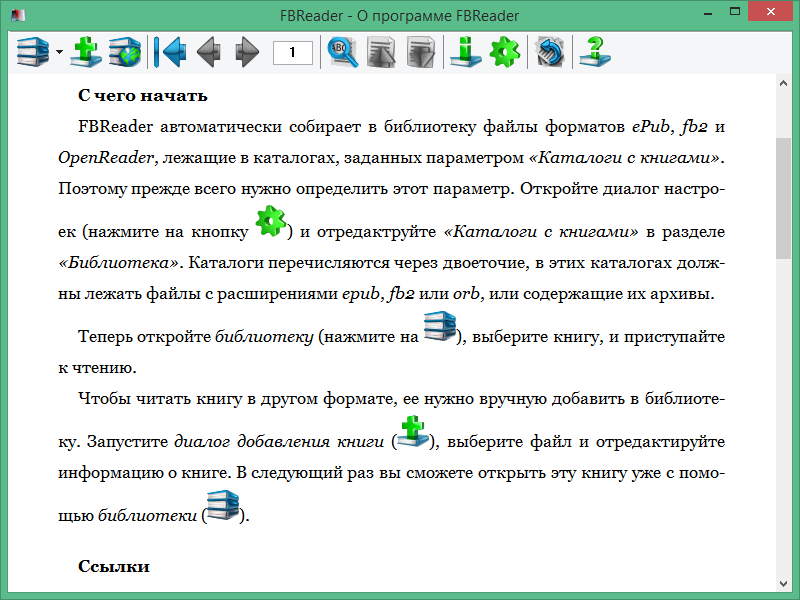The height and width of the screenshot is (600, 800).
Task: Click the inline green gear image in text
Action: [270, 221]
